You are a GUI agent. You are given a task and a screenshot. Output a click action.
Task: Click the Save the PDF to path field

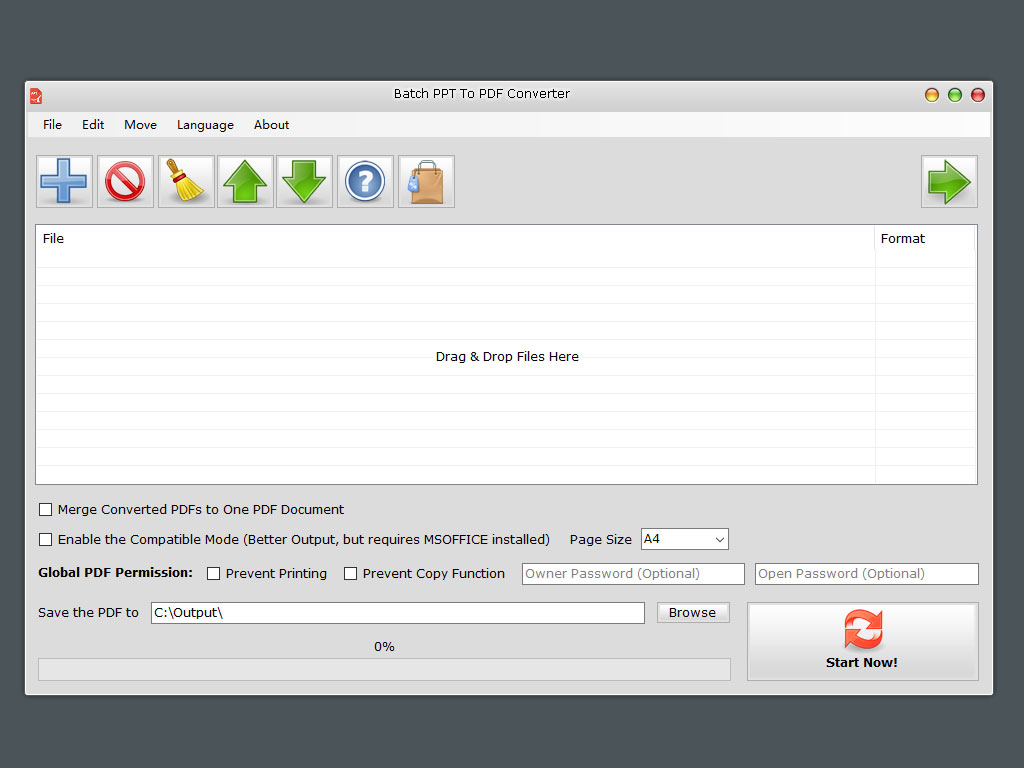click(x=398, y=613)
